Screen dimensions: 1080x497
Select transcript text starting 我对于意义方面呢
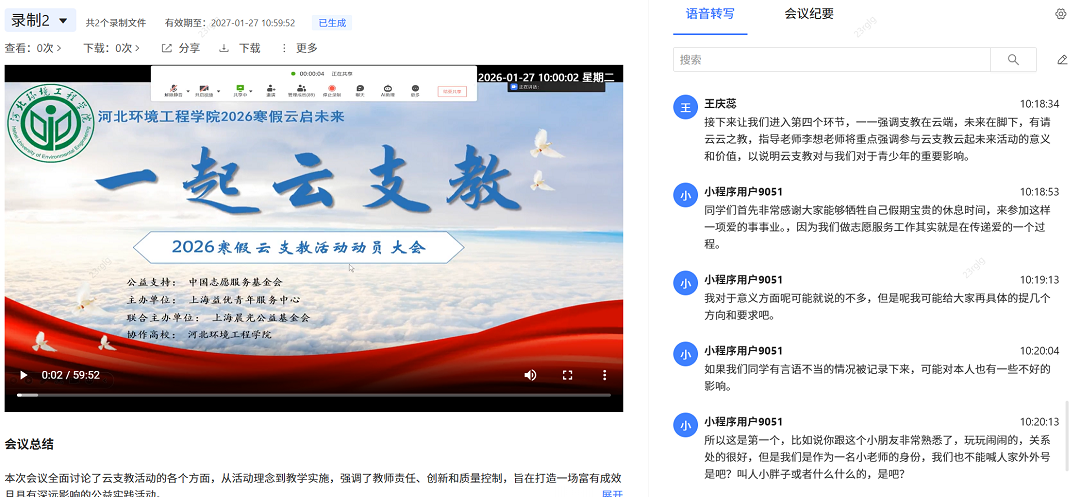pyautogui.click(x=878, y=307)
